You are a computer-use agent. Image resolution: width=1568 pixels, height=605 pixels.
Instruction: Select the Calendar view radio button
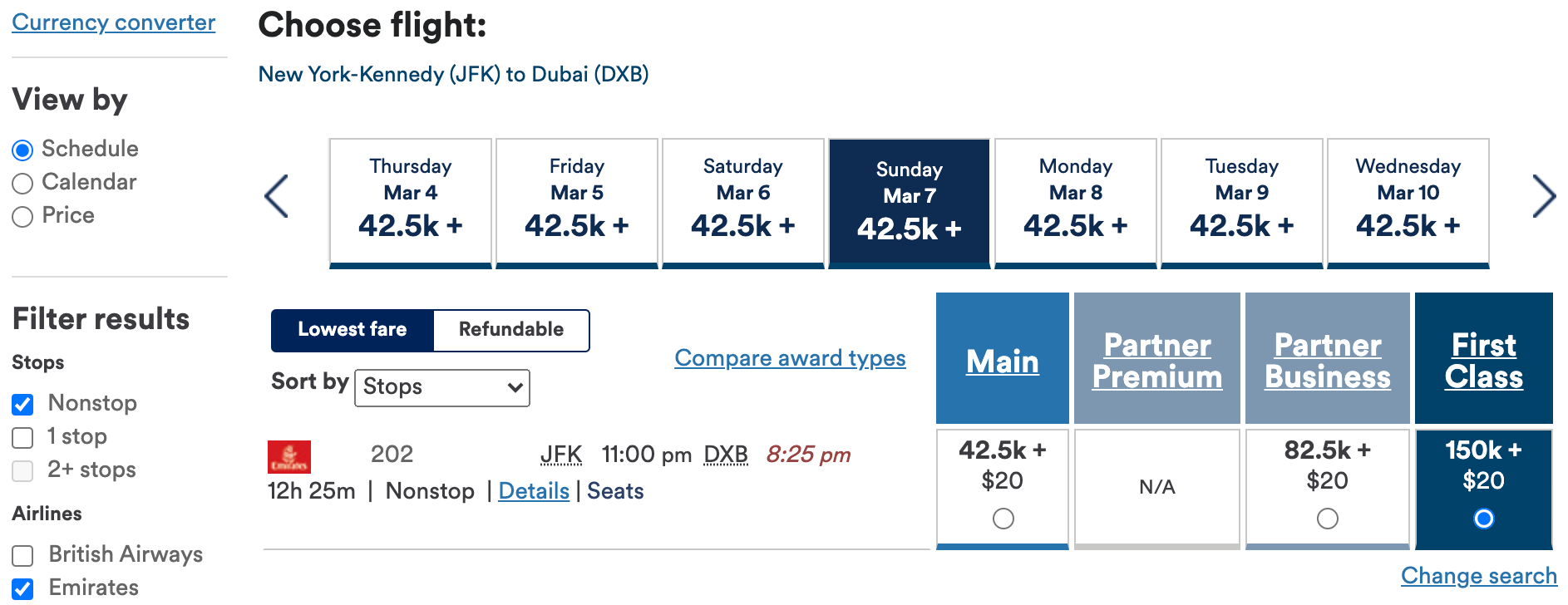22,184
